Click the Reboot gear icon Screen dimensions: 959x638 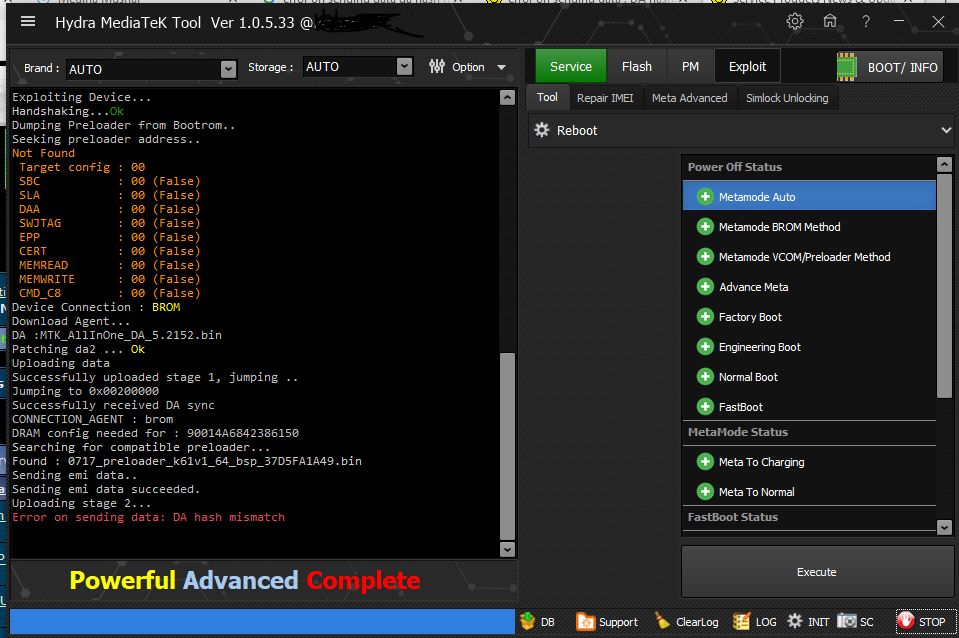pyautogui.click(x=542, y=130)
